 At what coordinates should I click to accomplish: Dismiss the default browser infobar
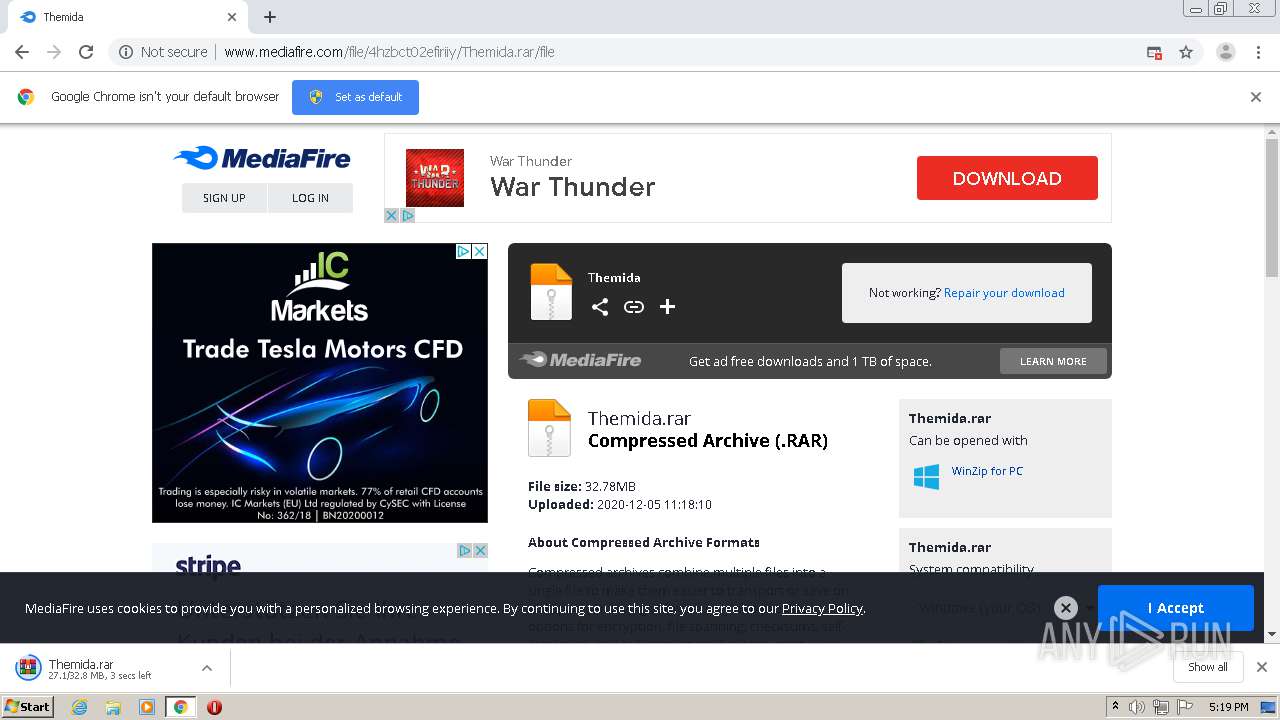click(x=1256, y=97)
